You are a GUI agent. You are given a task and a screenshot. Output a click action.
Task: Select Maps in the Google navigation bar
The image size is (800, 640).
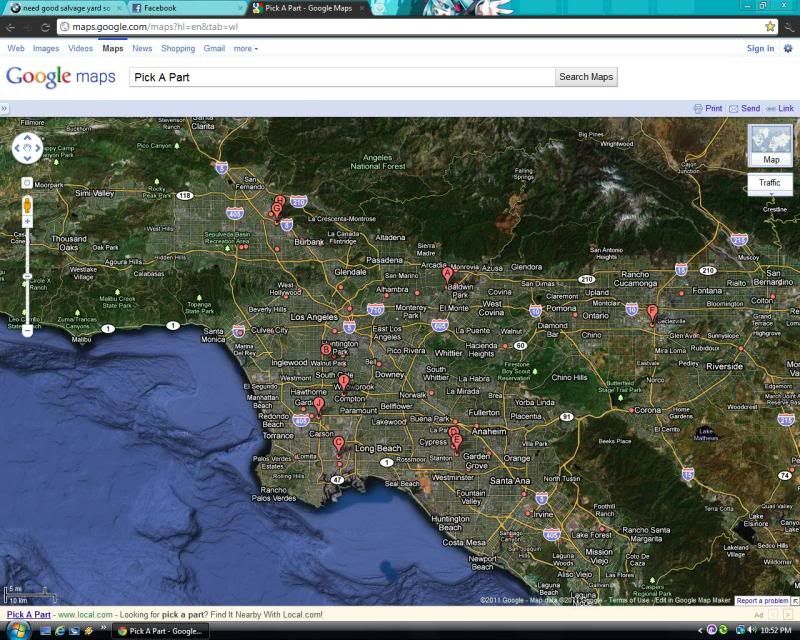click(x=113, y=48)
